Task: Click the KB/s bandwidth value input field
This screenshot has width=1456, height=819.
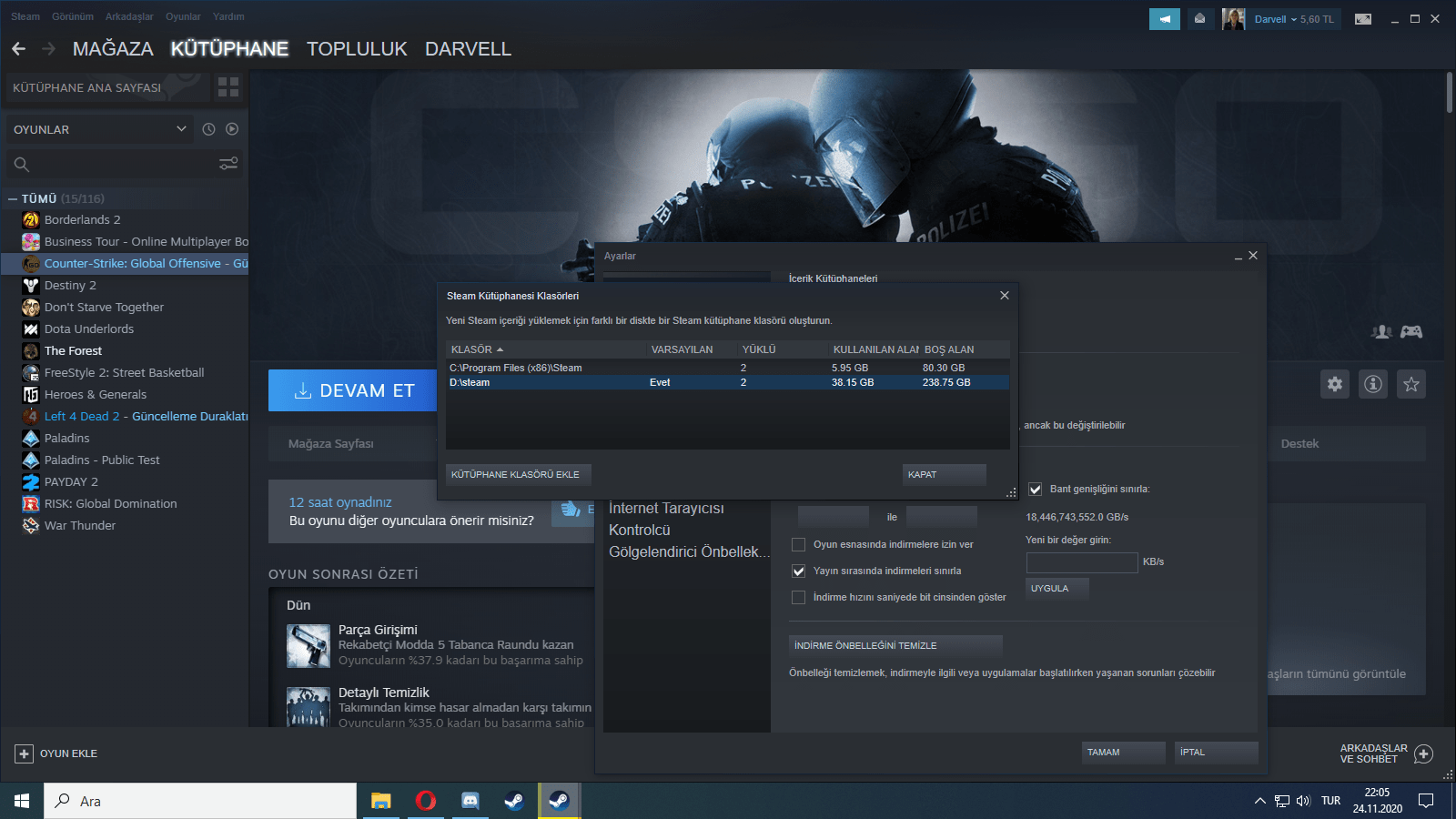Action: tap(1082, 562)
